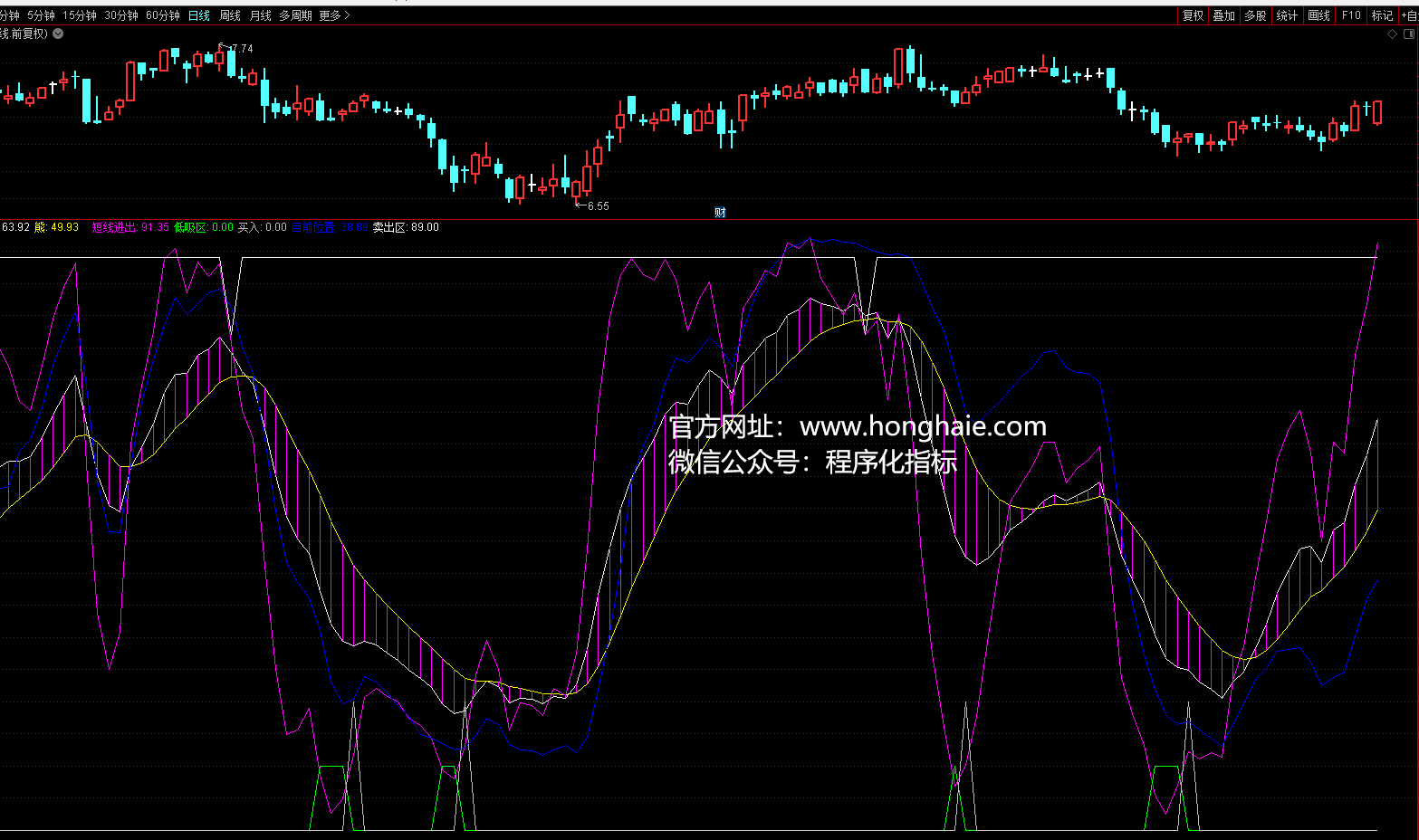Viewport: 1419px width, 840px height.
Task: Open the 多股 multi-stock view
Action: 1255,15
